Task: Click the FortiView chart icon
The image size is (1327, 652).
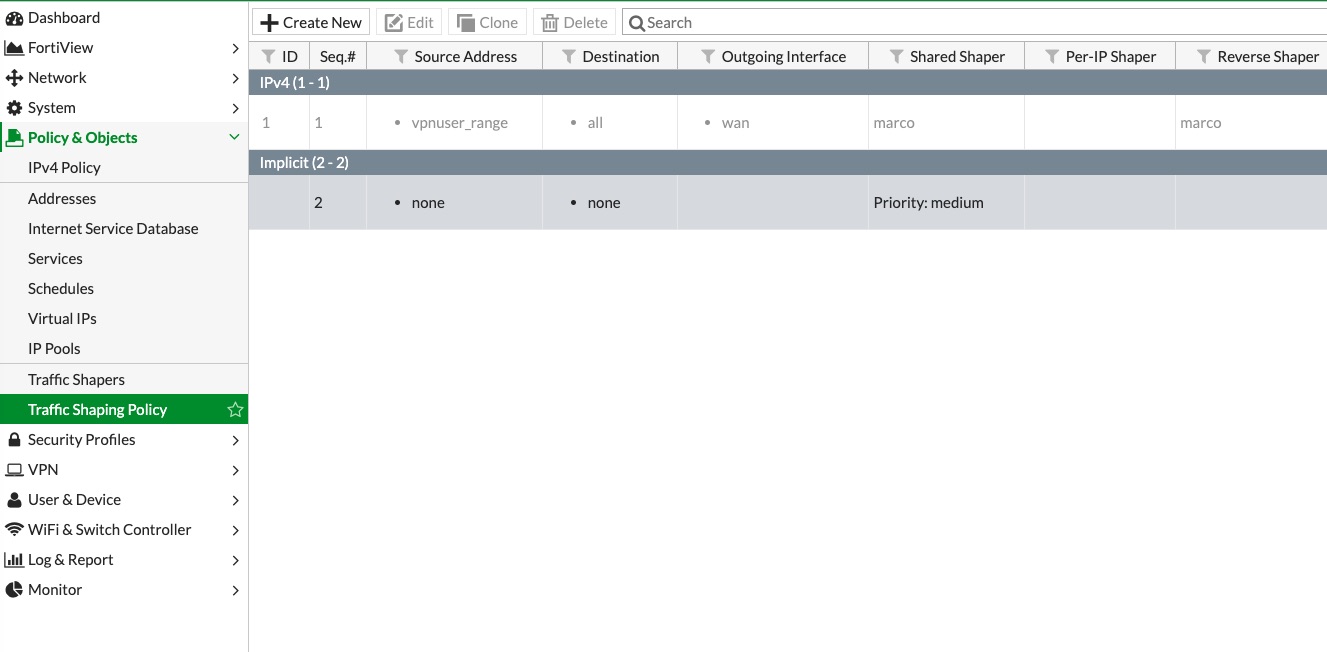Action: coord(14,48)
